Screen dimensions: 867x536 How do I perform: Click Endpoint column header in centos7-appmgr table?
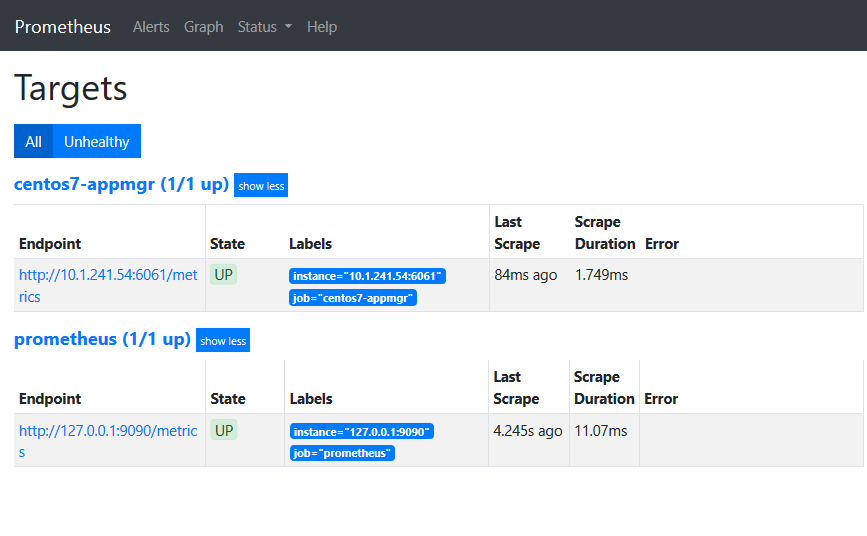[50, 244]
